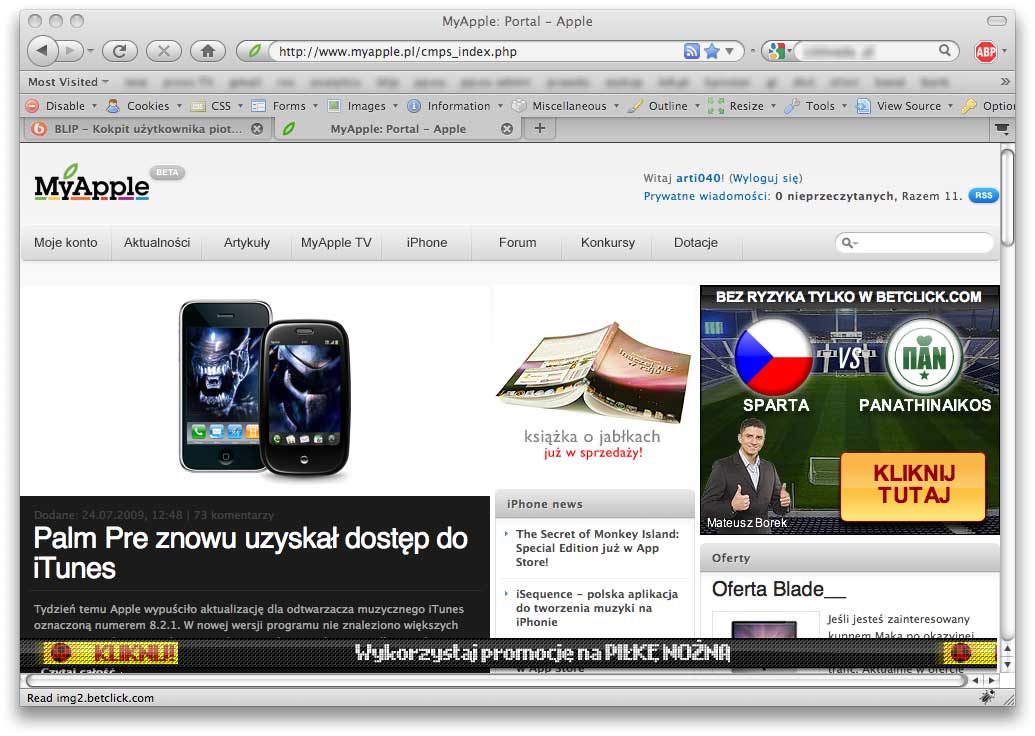Close the BLIP tab with its X
This screenshot has width=1035, height=736.
pyautogui.click(x=257, y=129)
